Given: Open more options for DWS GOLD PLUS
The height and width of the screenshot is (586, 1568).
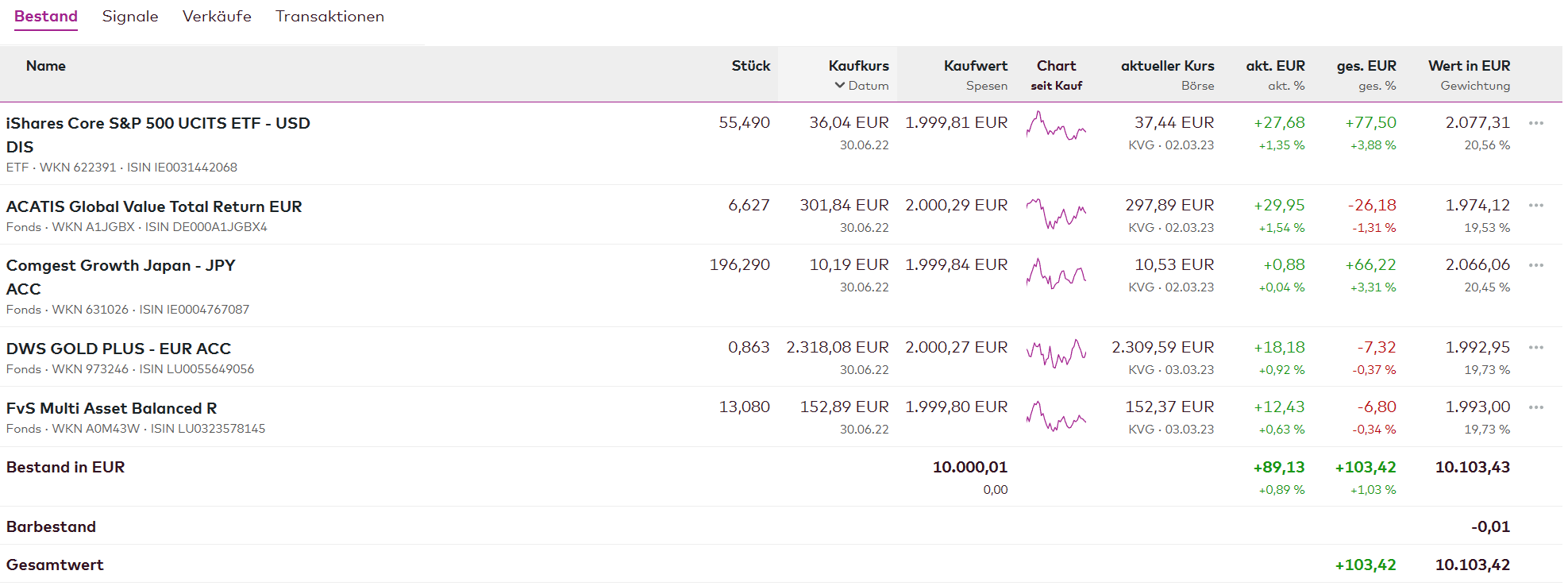Looking at the screenshot, I should click(1535, 348).
